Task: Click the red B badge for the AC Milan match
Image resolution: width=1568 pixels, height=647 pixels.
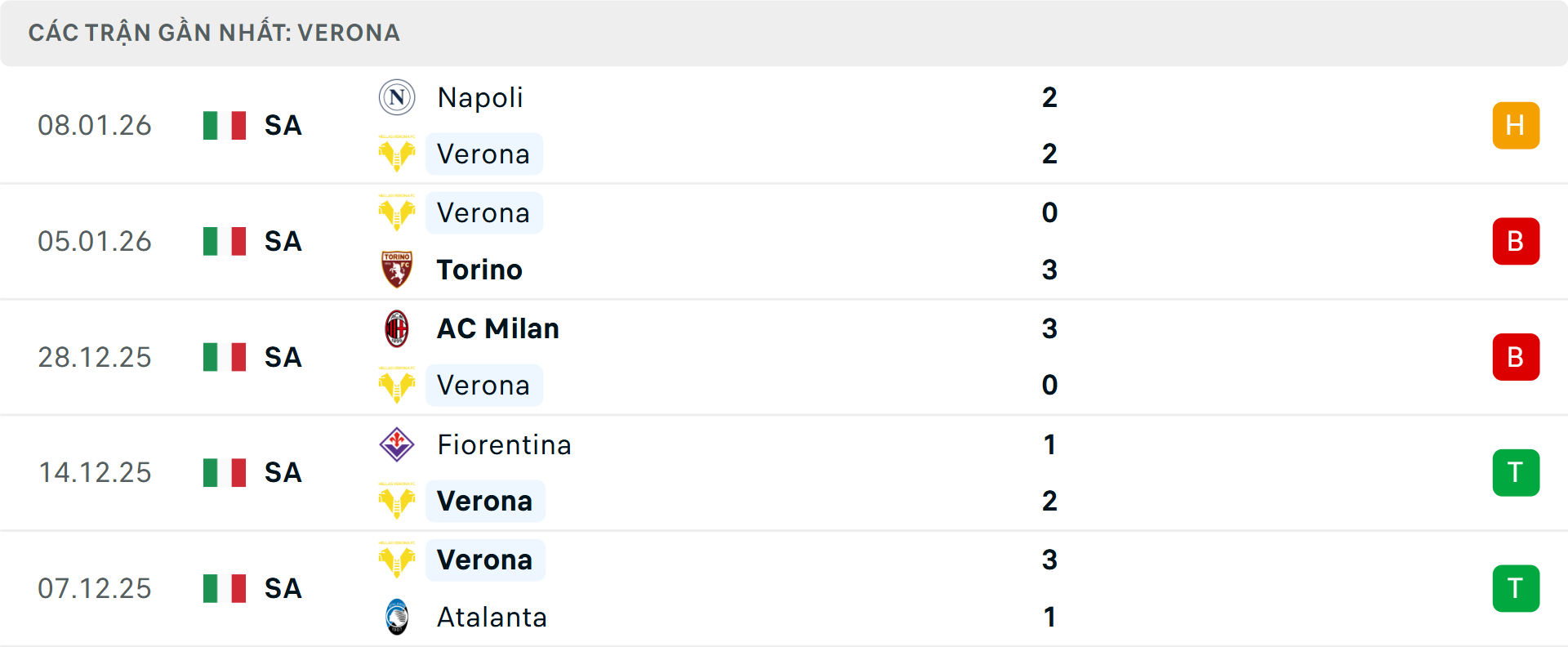Action: [x=1516, y=357]
